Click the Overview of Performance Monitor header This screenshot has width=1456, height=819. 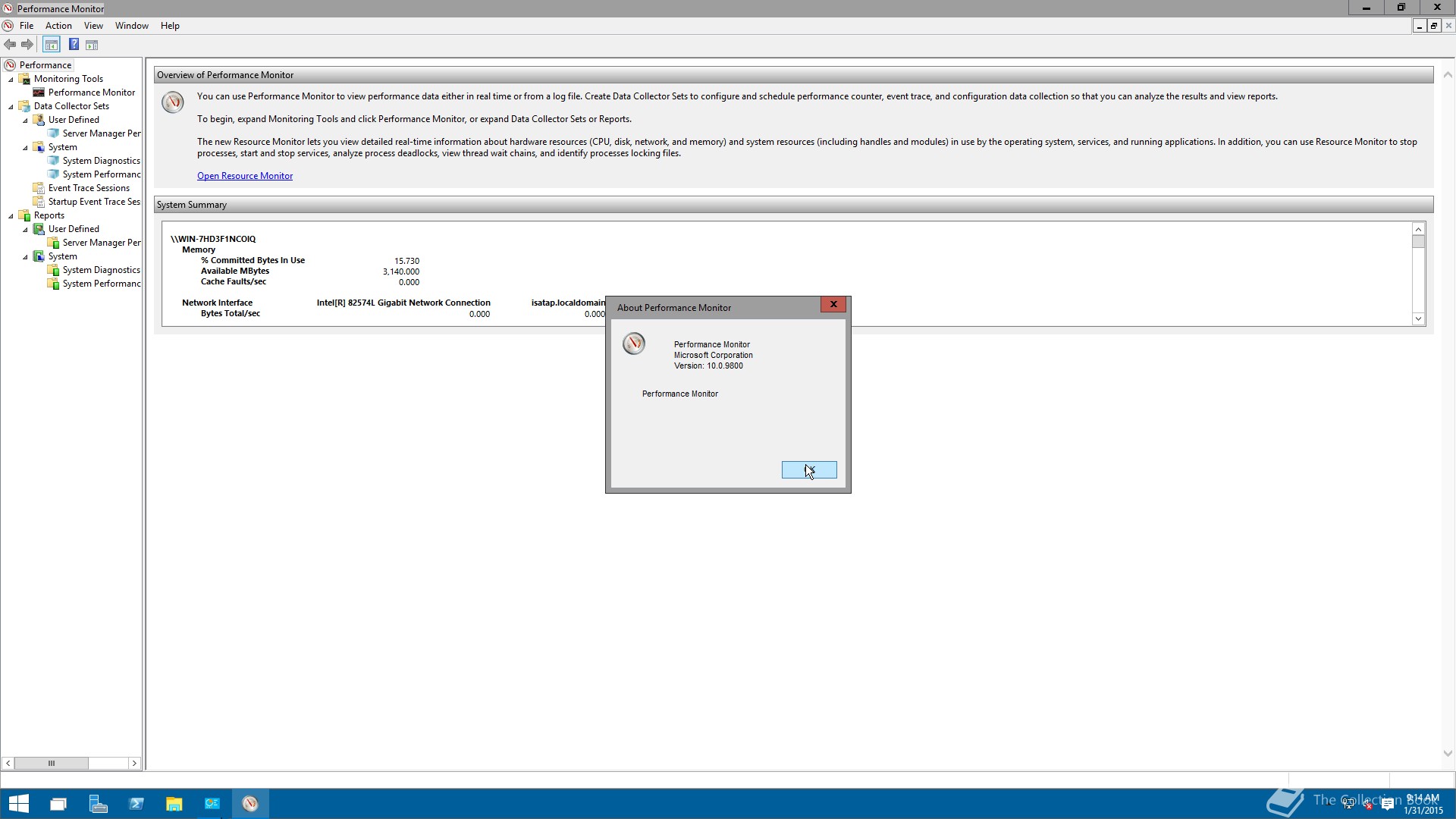[793, 75]
